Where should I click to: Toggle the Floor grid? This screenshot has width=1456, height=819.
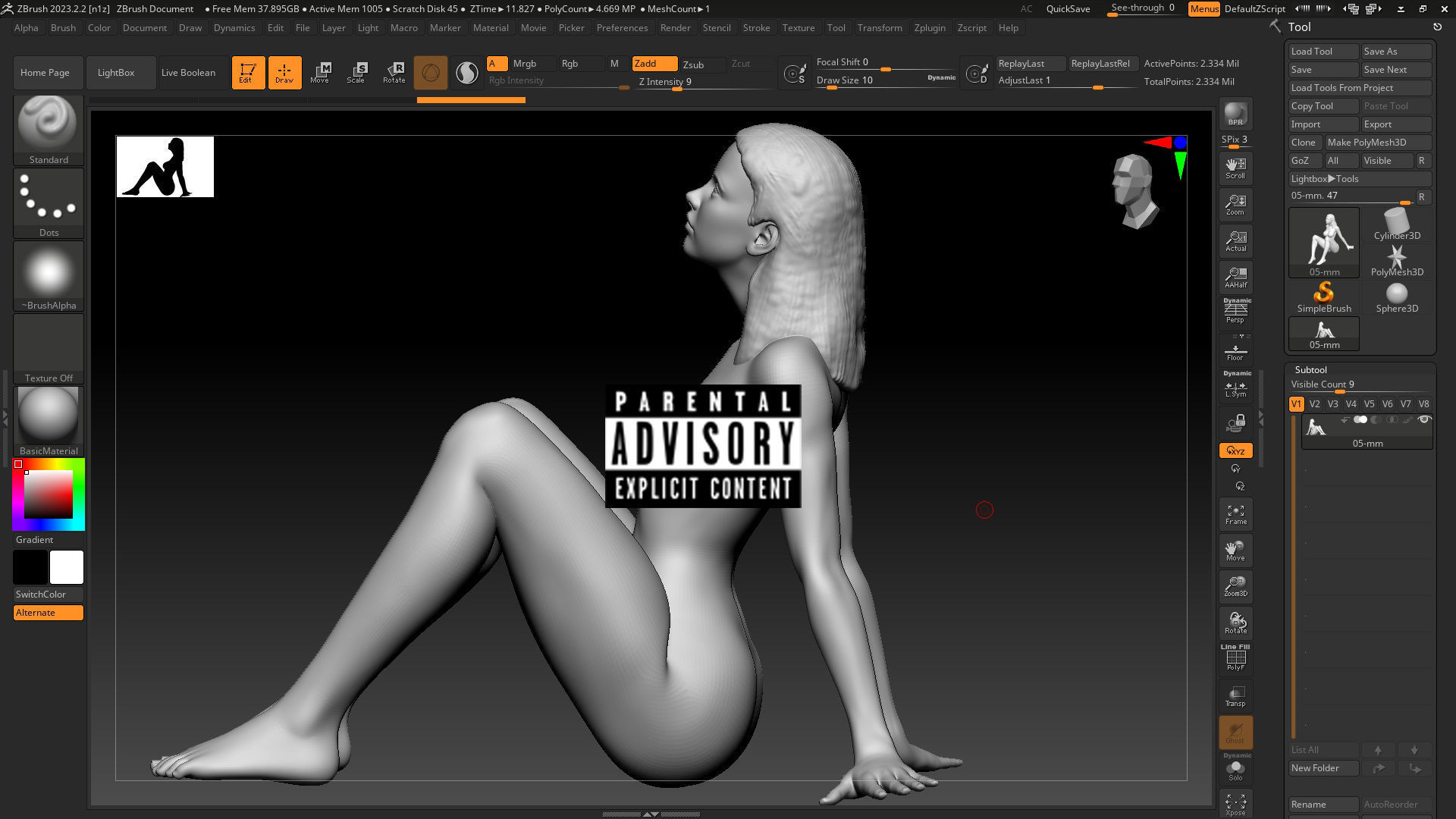1235,350
